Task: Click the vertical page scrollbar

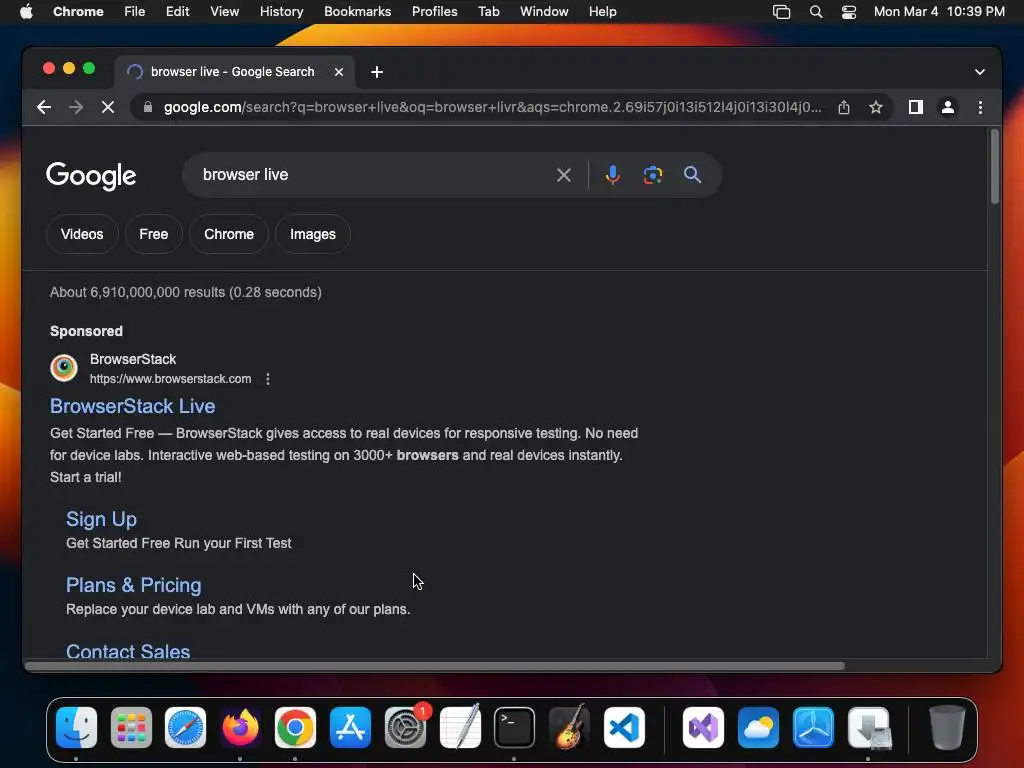Action: [995, 167]
